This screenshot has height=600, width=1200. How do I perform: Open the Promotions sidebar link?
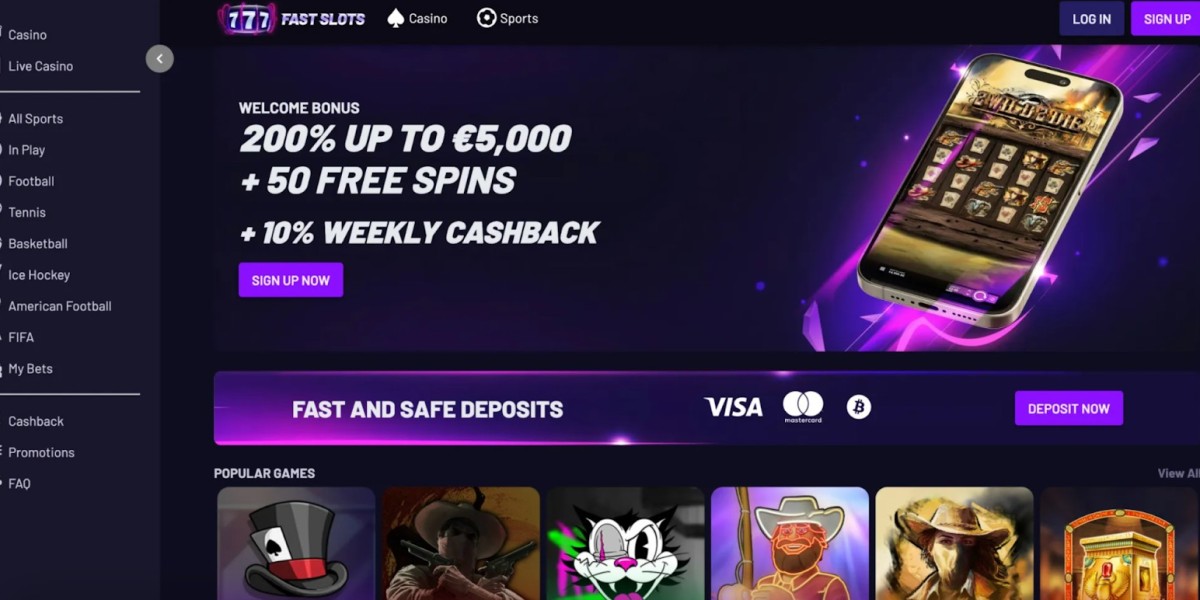41,453
